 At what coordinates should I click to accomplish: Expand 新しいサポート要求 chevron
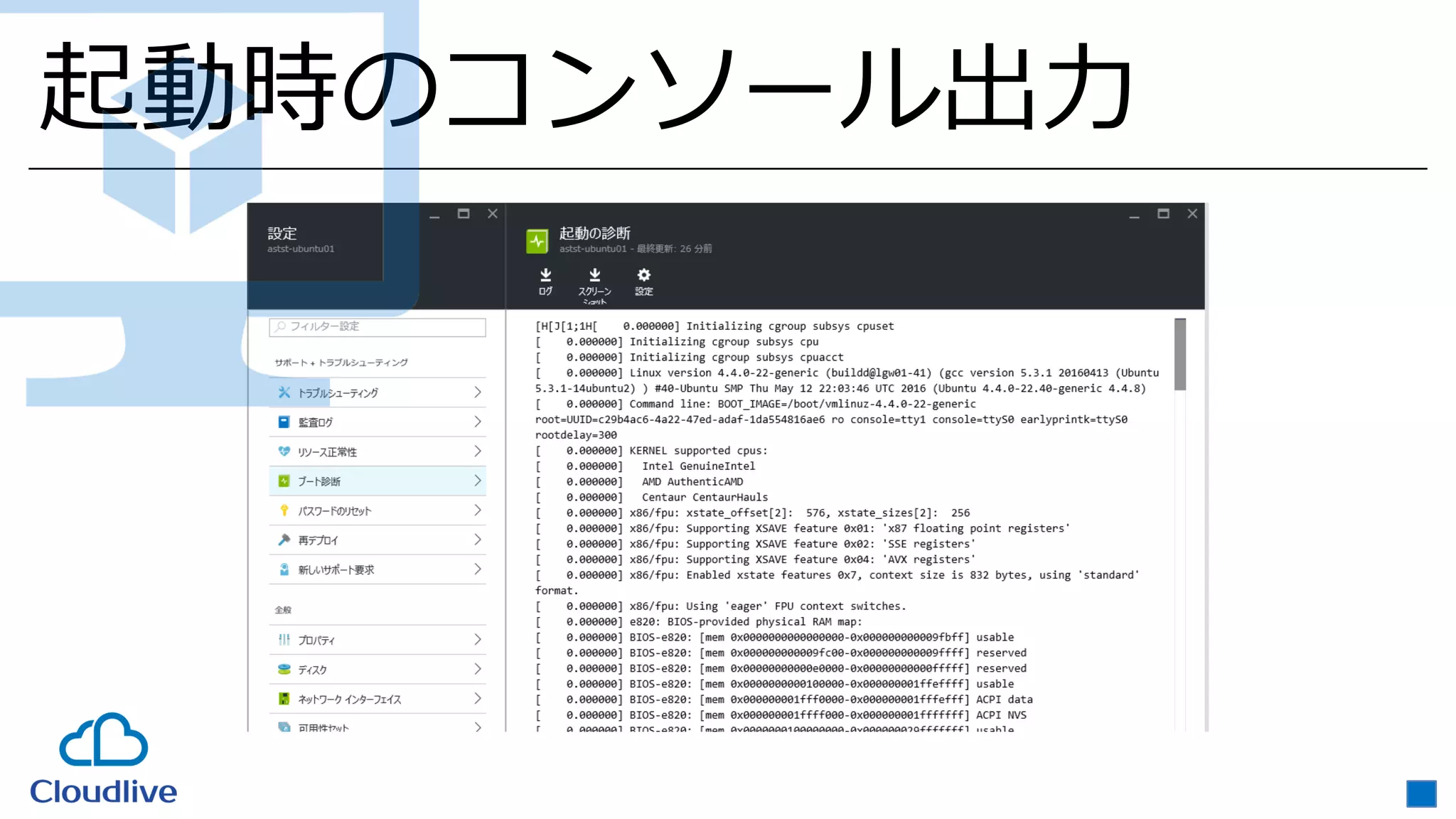click(478, 569)
